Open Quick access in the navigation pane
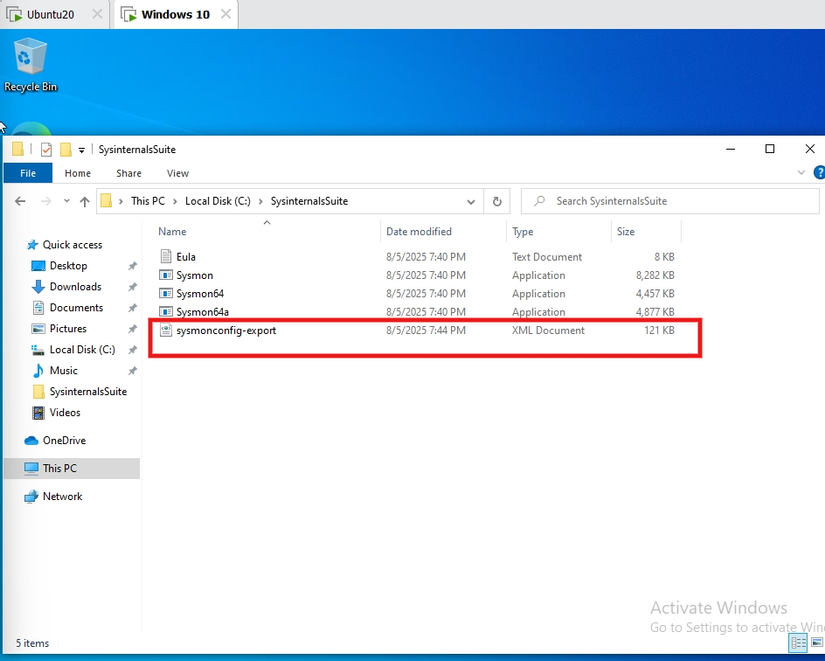The height and width of the screenshot is (661, 825). coord(72,245)
